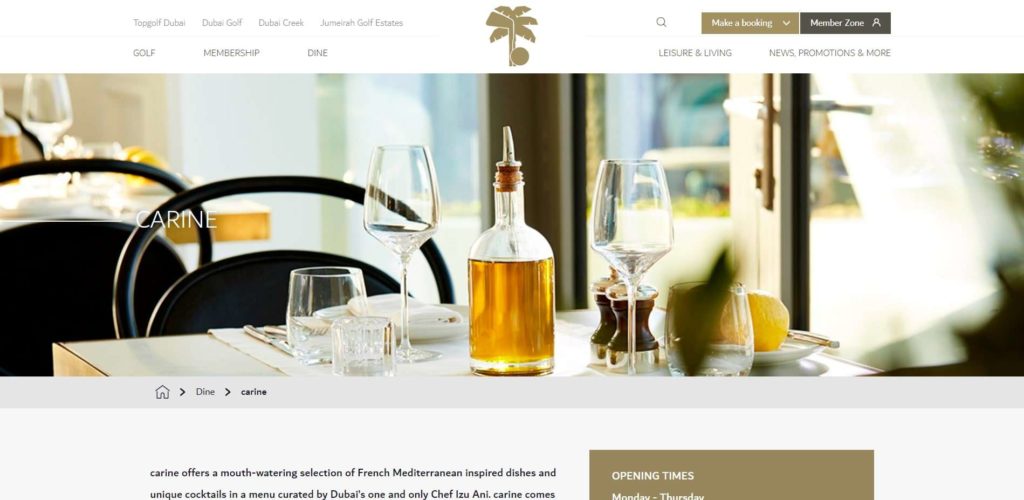
Task: Click the CARINE hero banner image
Action: tap(512, 225)
